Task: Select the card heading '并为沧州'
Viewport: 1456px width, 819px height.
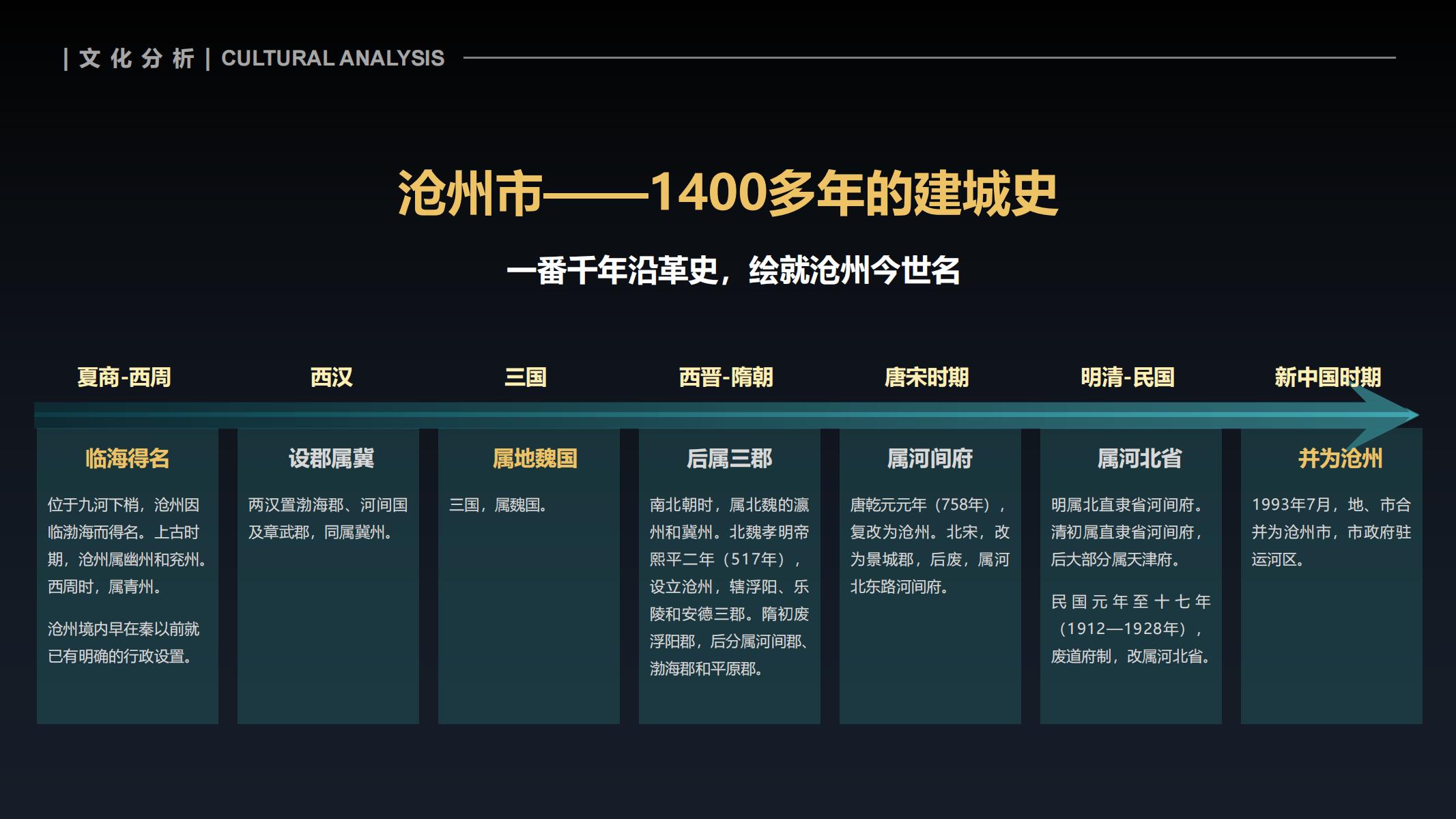Action: [x=1340, y=458]
